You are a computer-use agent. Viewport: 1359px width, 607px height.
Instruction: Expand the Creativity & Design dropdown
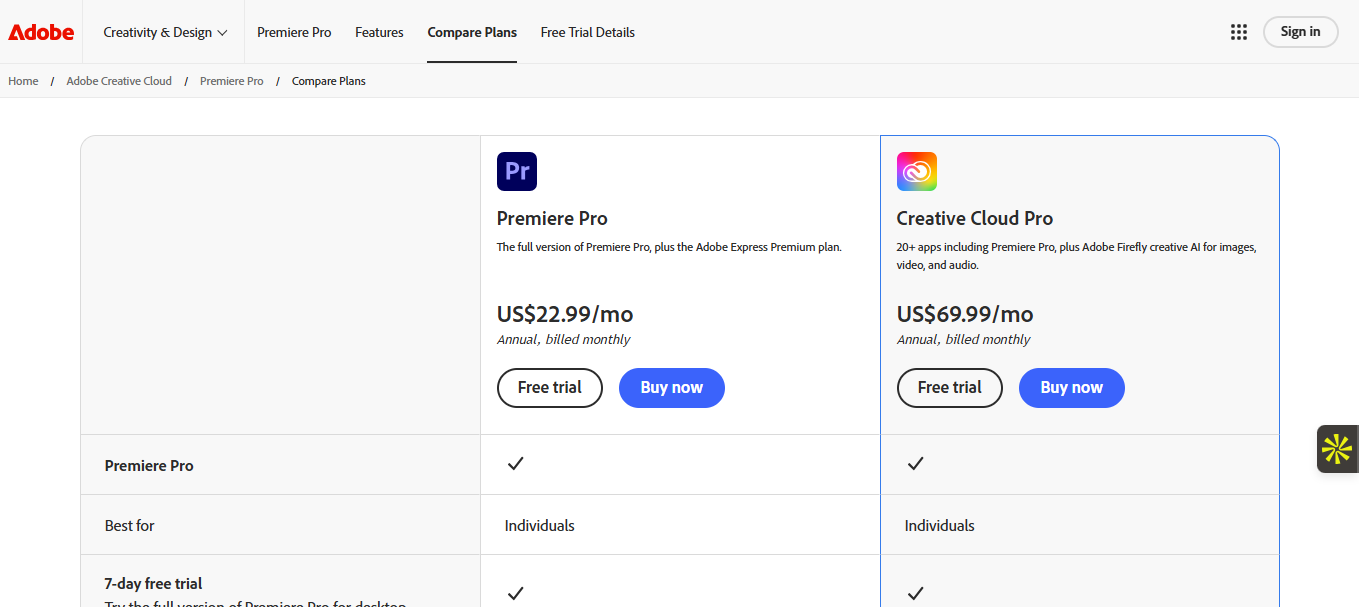click(x=165, y=32)
